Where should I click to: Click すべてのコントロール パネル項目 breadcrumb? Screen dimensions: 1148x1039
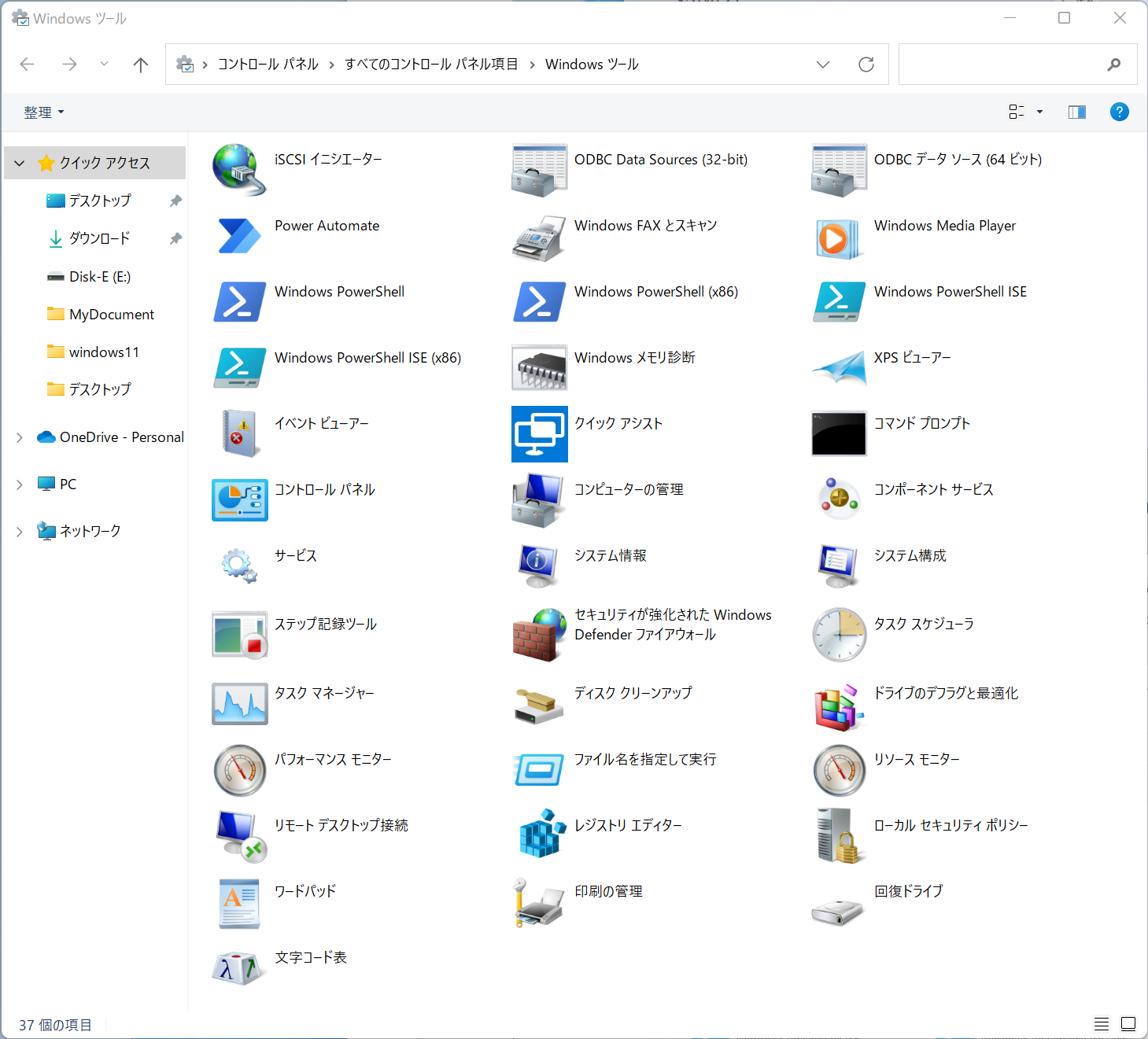(431, 64)
